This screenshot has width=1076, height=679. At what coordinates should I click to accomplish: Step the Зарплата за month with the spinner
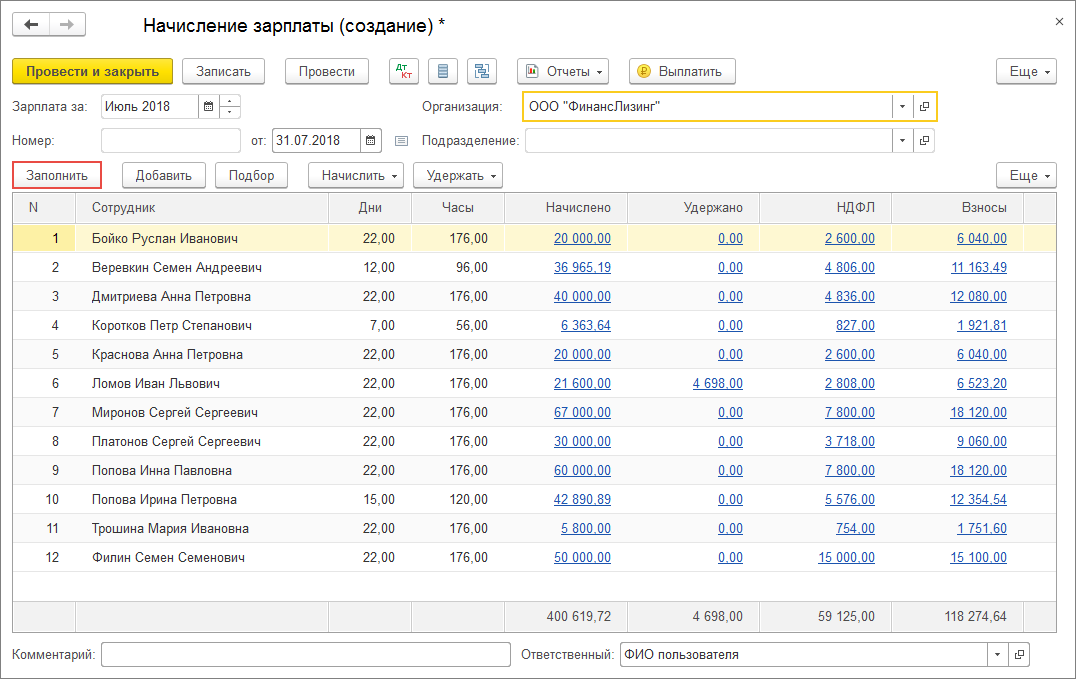point(230,106)
